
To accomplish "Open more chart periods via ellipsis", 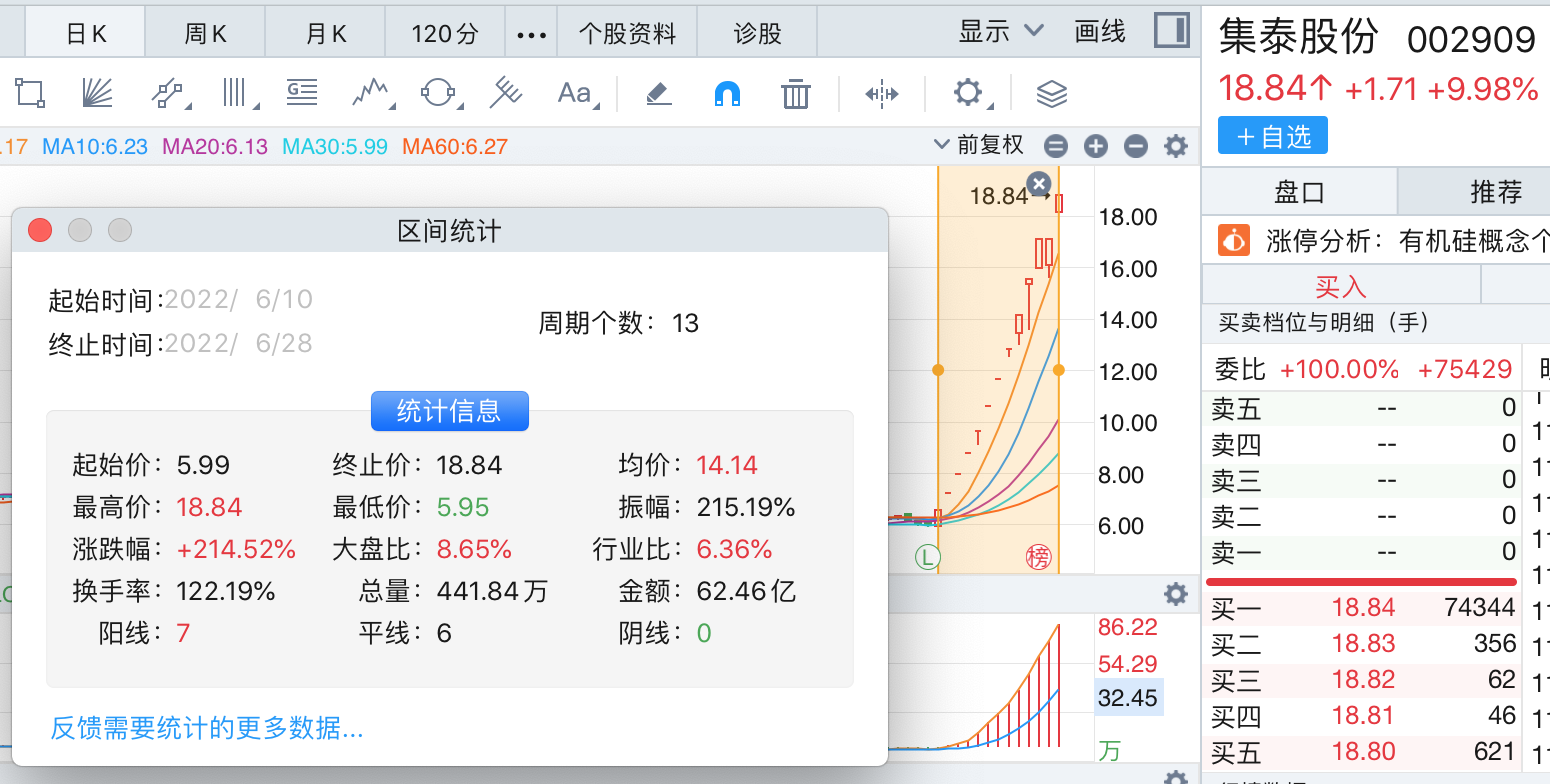I will click(x=531, y=34).
